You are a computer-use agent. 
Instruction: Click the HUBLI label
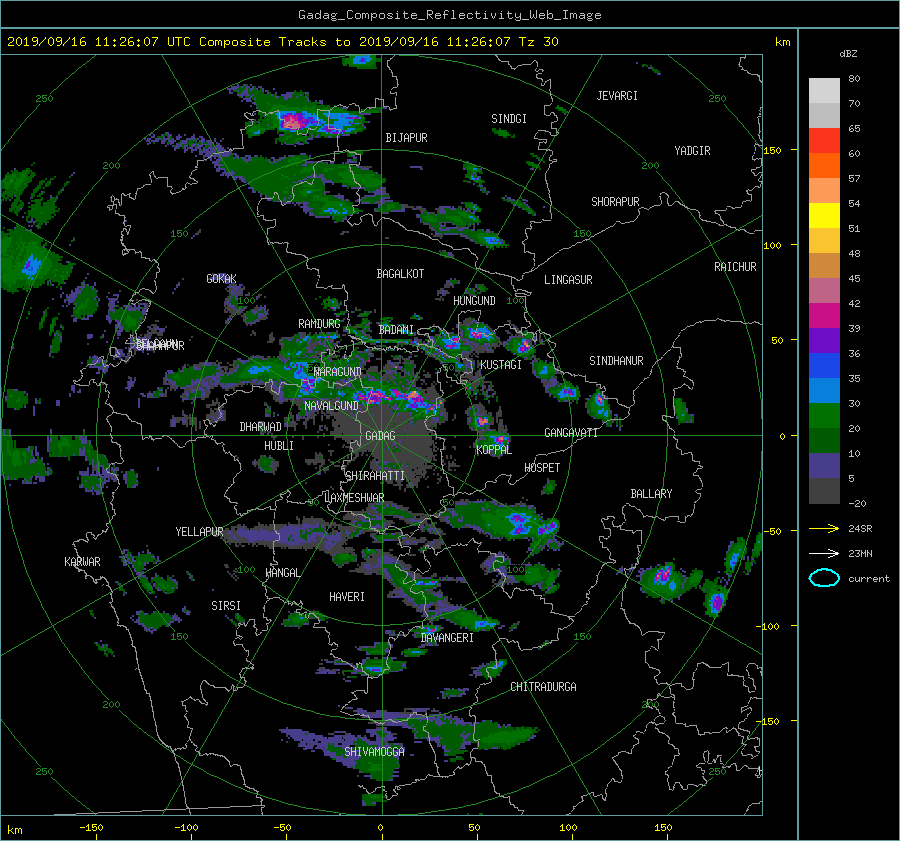coord(279,446)
